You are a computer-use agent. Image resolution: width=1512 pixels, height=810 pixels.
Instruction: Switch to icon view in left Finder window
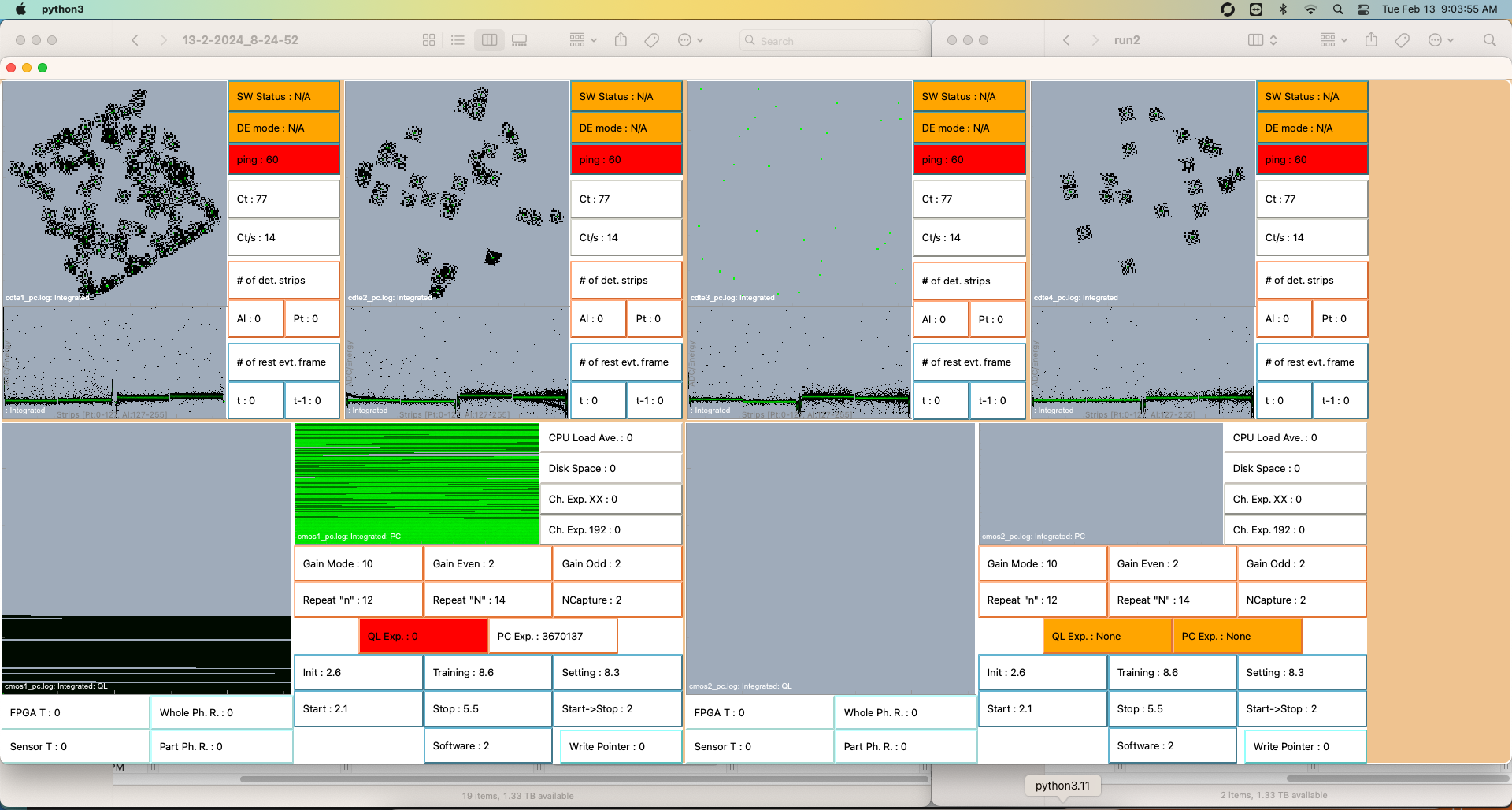(428, 40)
